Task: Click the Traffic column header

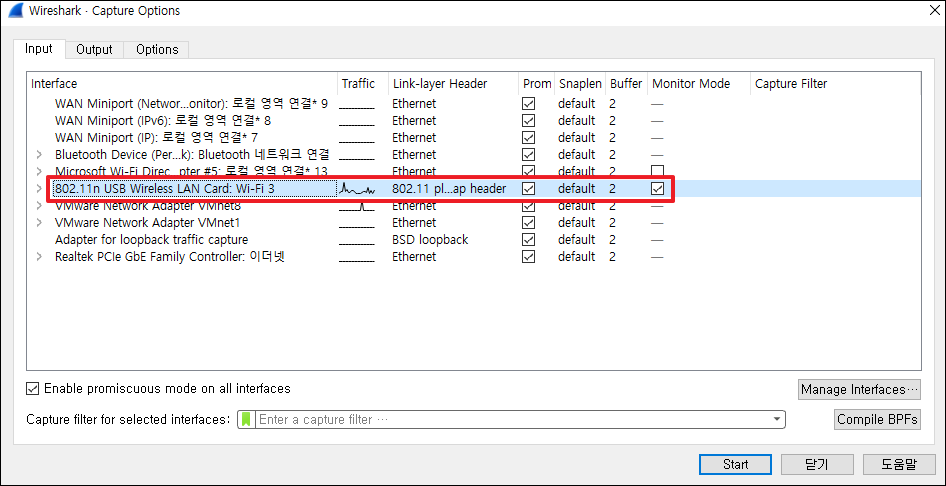Action: pyautogui.click(x=363, y=84)
